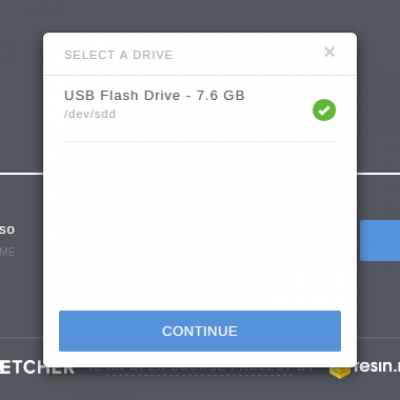Select the USB Flash Drive - 7.6 GB entry
400x400 pixels.
coord(200,108)
